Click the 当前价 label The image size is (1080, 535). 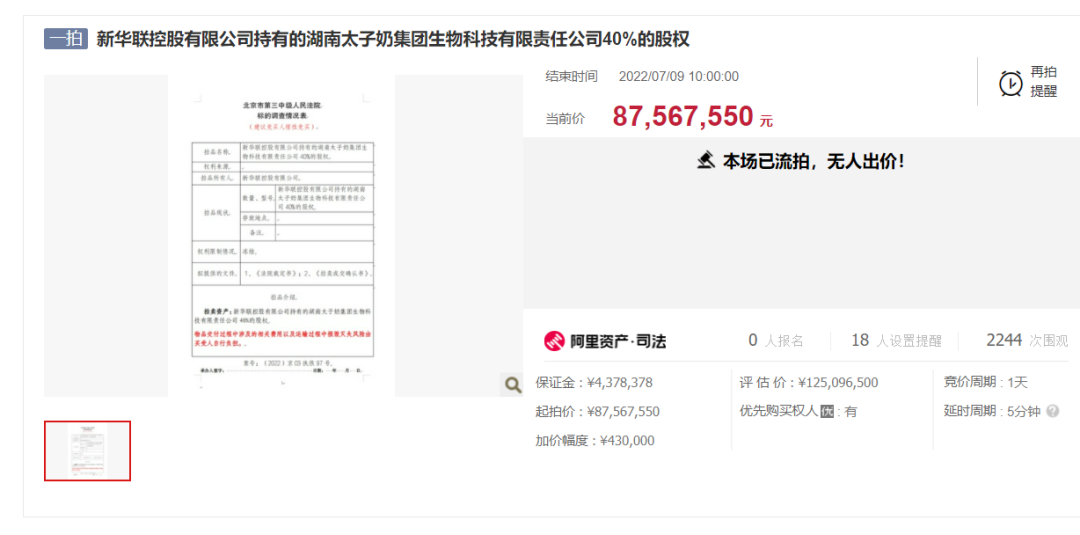click(565, 118)
